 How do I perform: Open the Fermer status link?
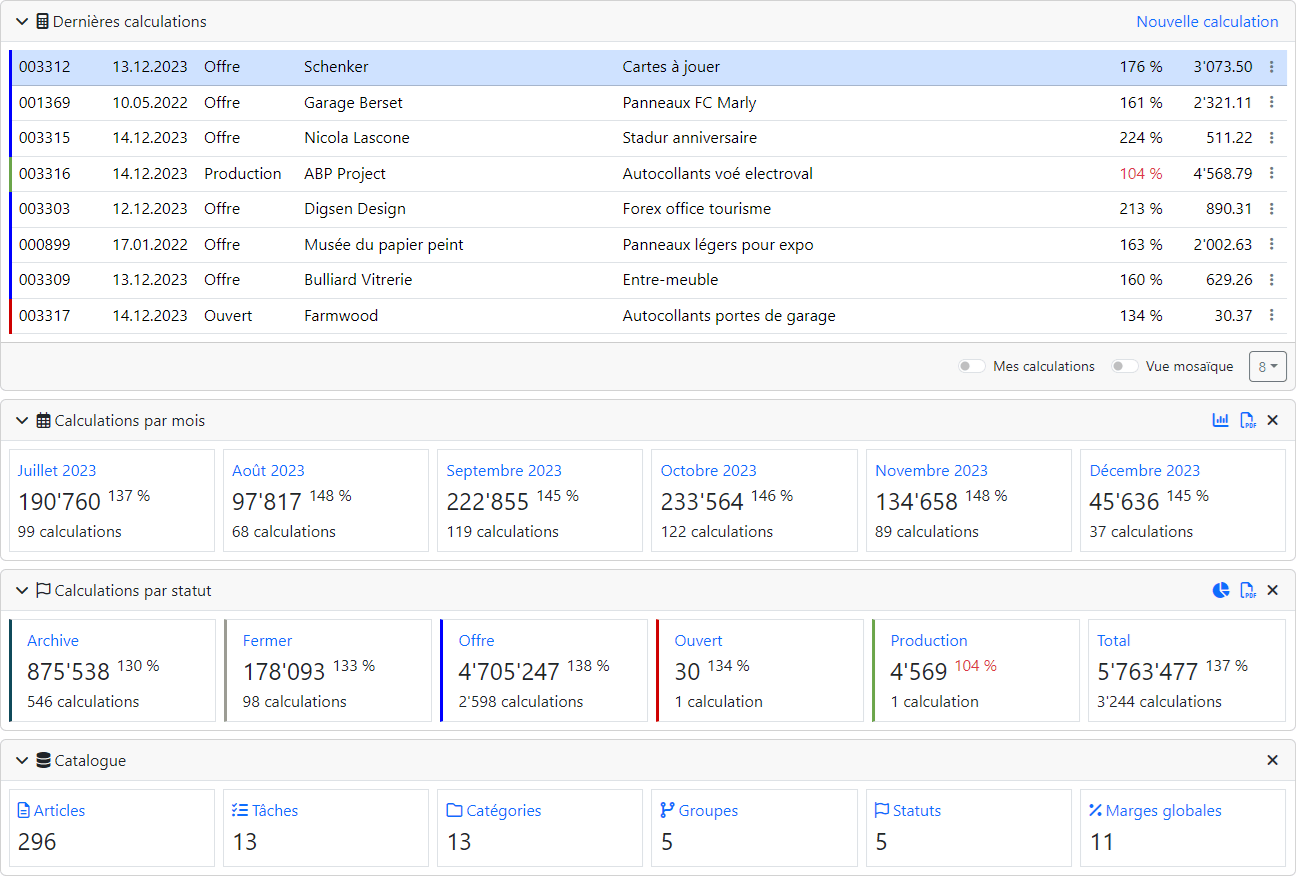267,640
